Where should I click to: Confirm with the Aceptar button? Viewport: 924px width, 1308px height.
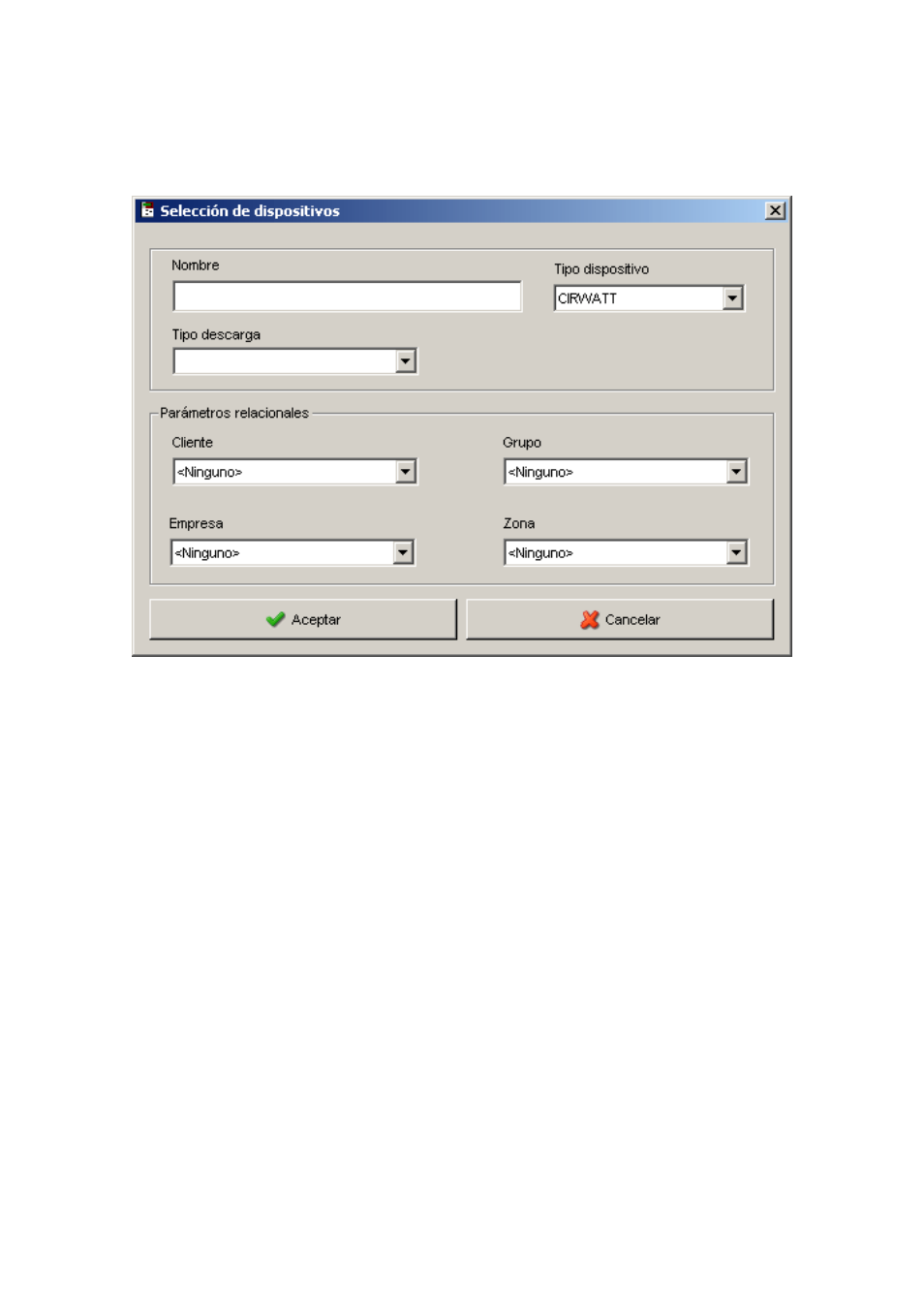point(303,619)
